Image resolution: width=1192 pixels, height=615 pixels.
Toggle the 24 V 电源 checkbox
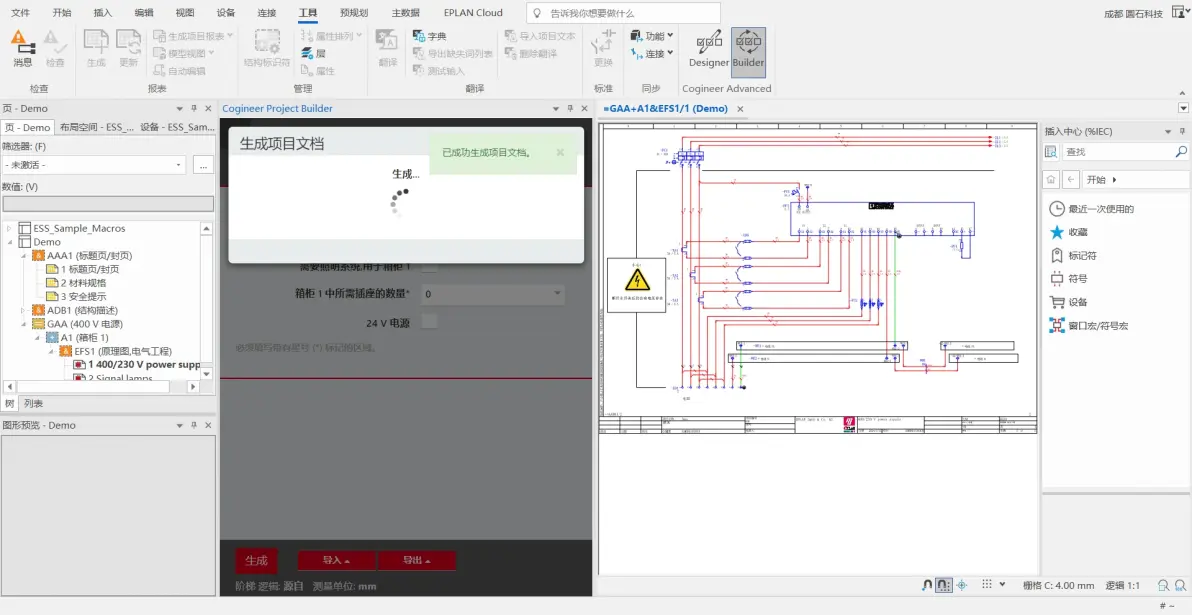click(430, 322)
